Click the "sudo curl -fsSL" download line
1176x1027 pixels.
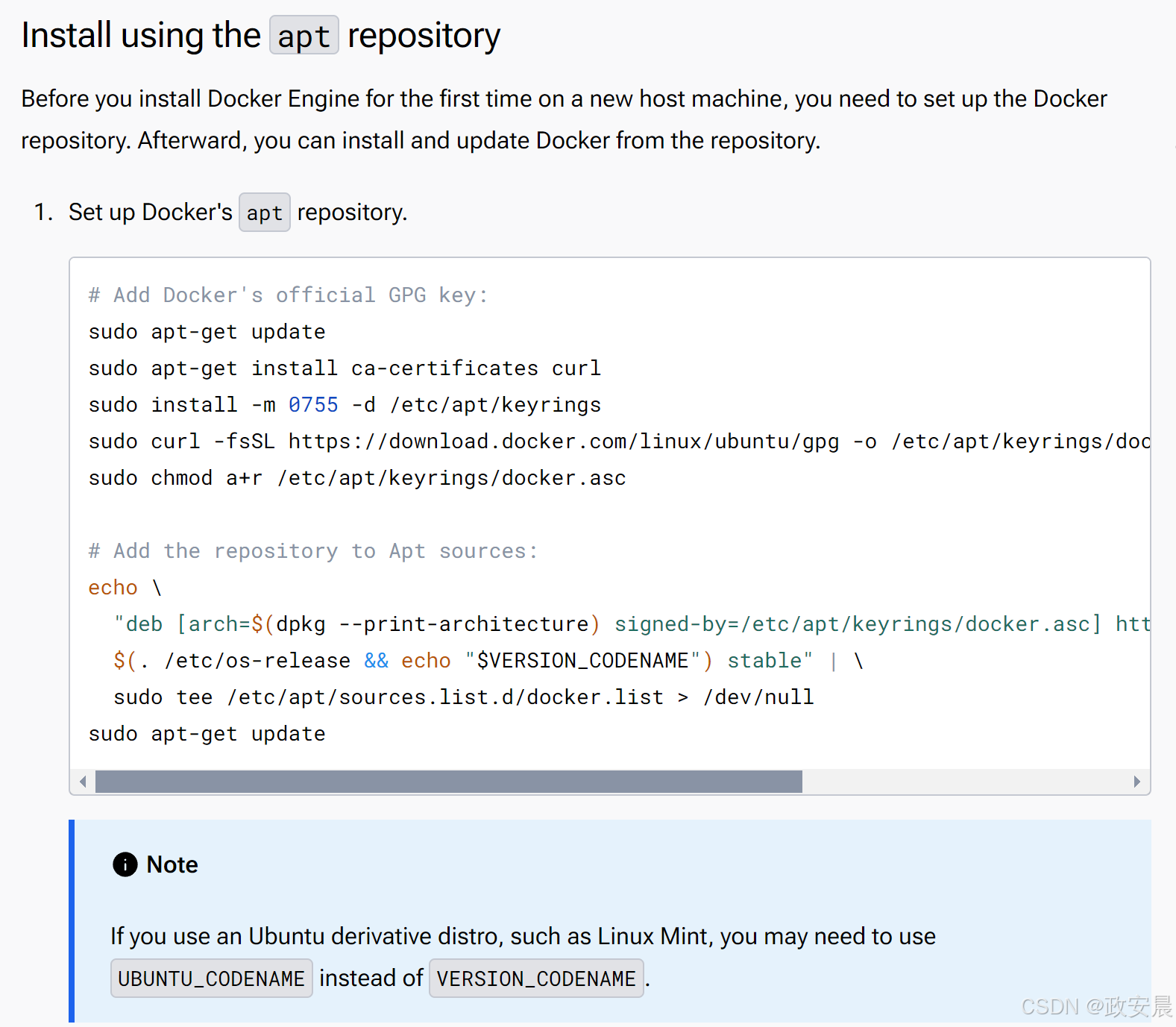[619, 442]
